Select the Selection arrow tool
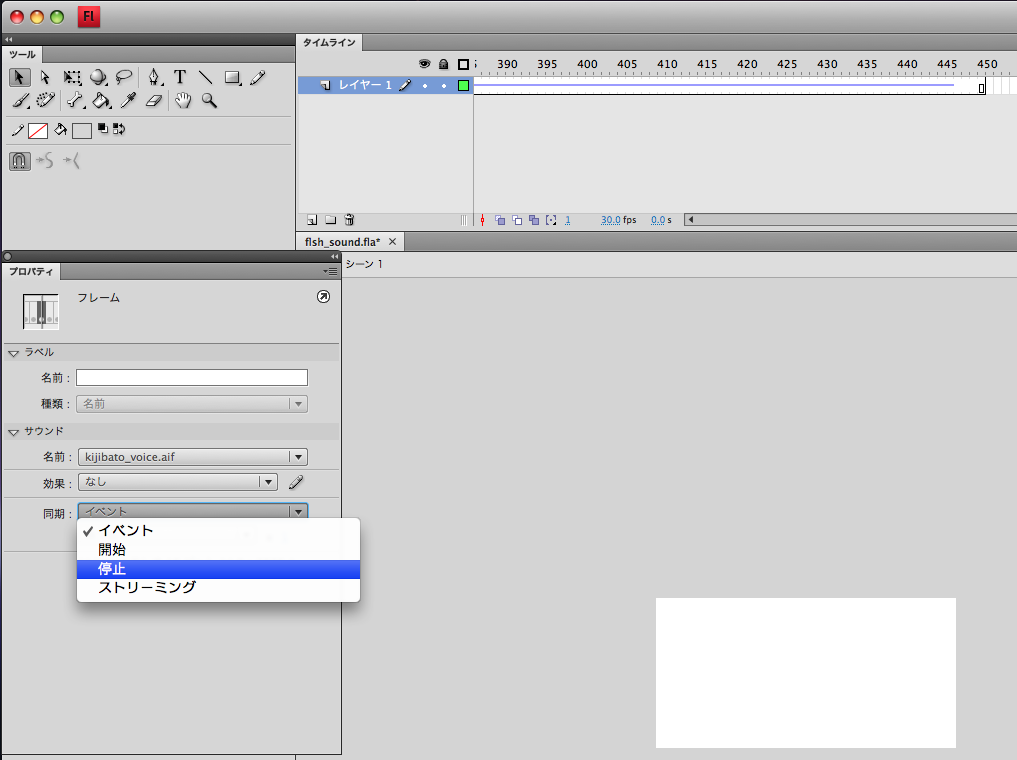Screen dimensions: 1017x760 [19, 77]
